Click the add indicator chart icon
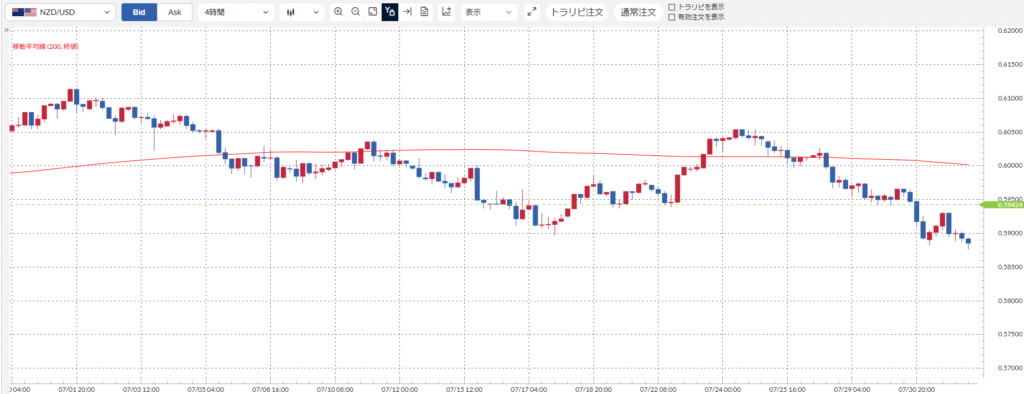 click(x=447, y=12)
